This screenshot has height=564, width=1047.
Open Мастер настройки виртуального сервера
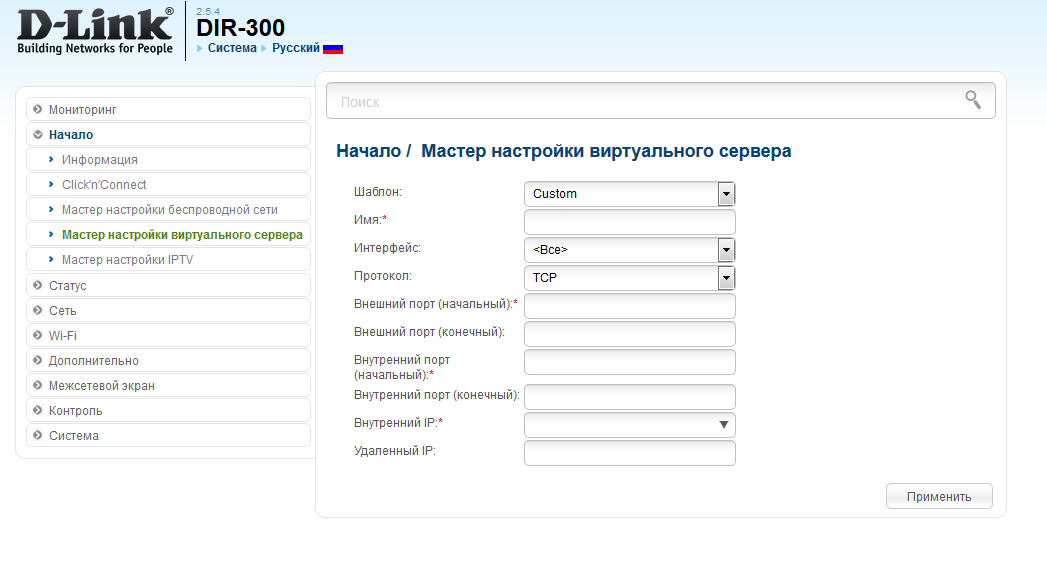168,235
